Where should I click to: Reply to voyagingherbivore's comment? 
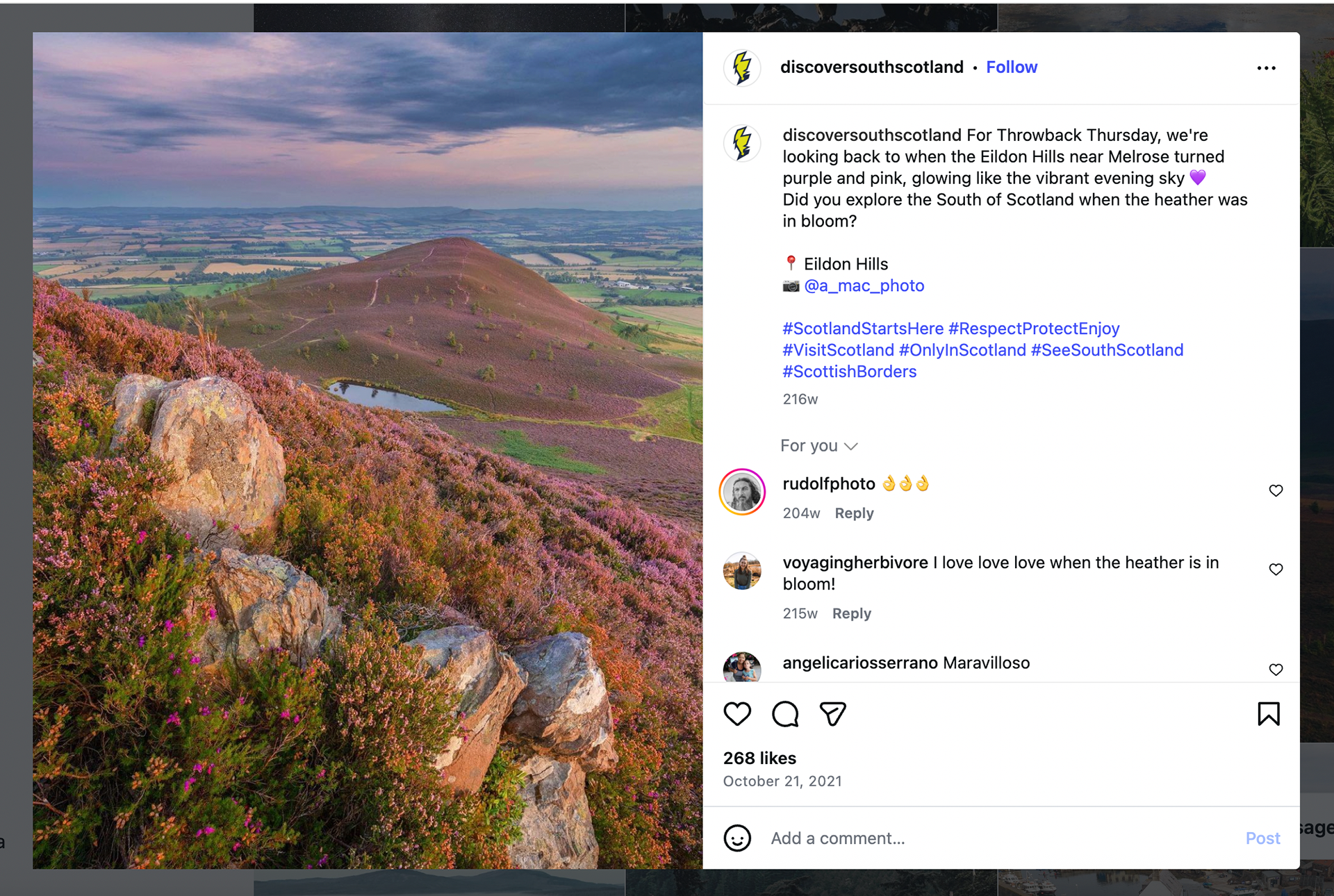(851, 614)
